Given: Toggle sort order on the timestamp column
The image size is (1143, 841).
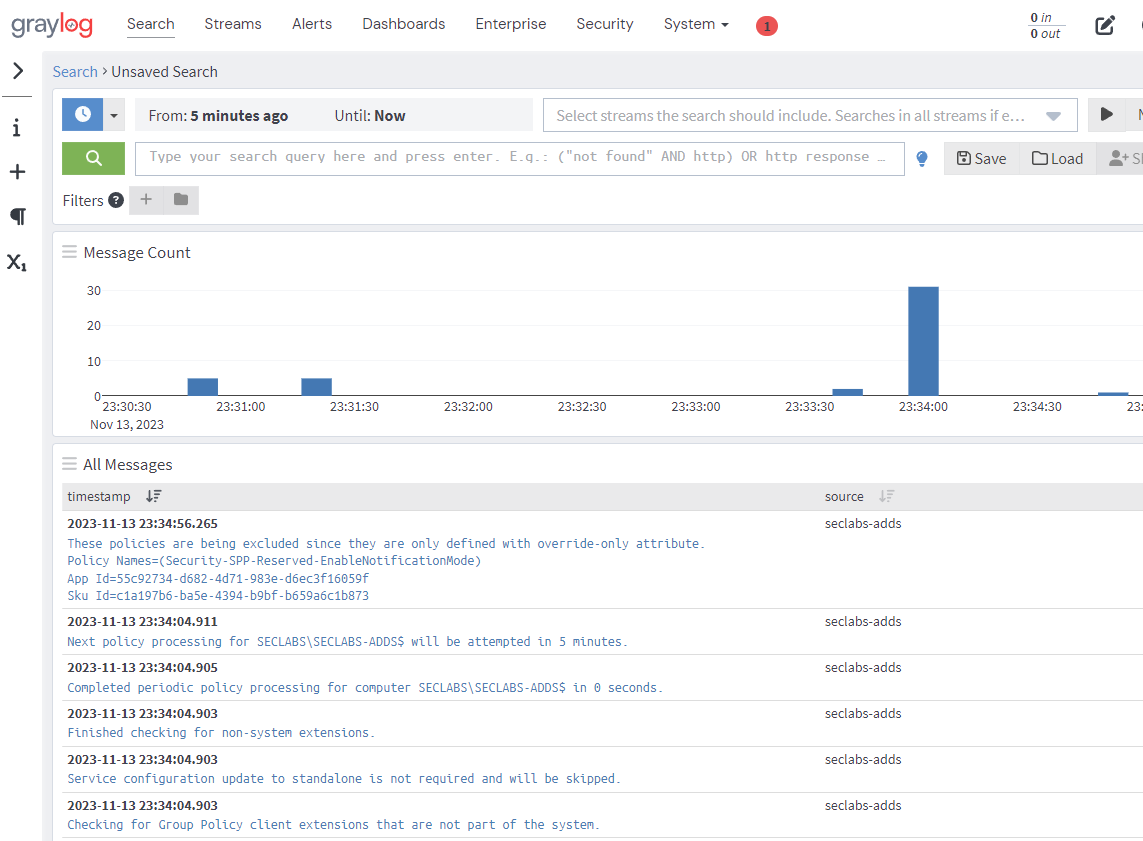Looking at the screenshot, I should pyautogui.click(x=153, y=496).
